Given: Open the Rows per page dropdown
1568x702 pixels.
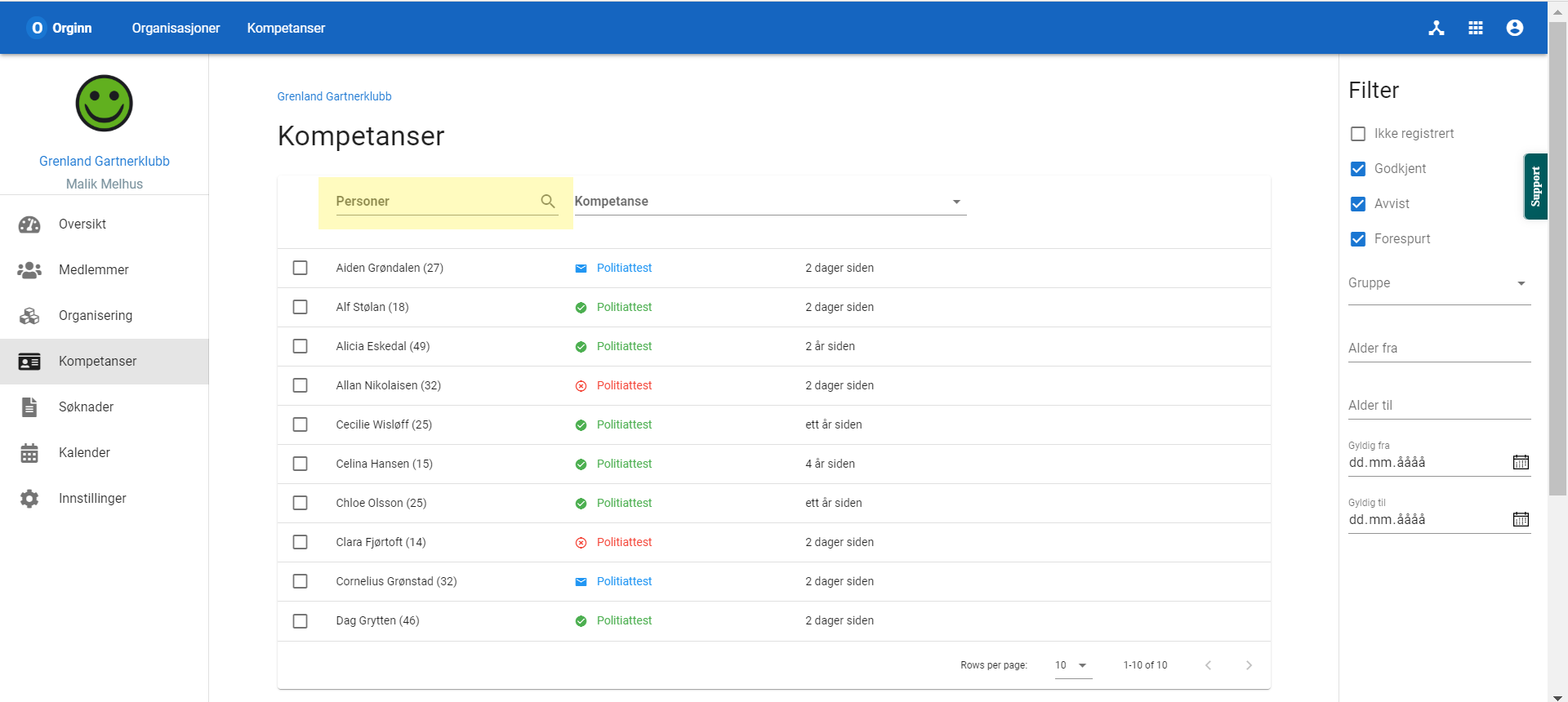Looking at the screenshot, I should coord(1073,665).
